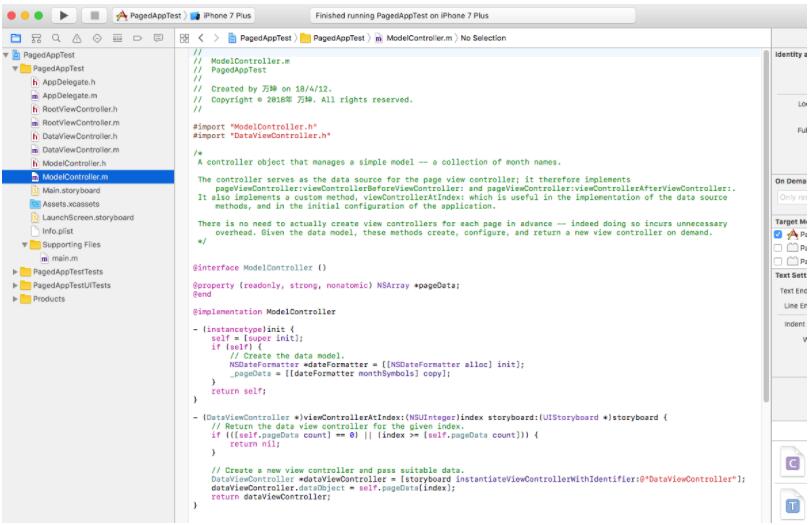Viewport: 811px width, 525px height.
Task: Collapse the PagedAppTest project root
Action: tap(6, 55)
